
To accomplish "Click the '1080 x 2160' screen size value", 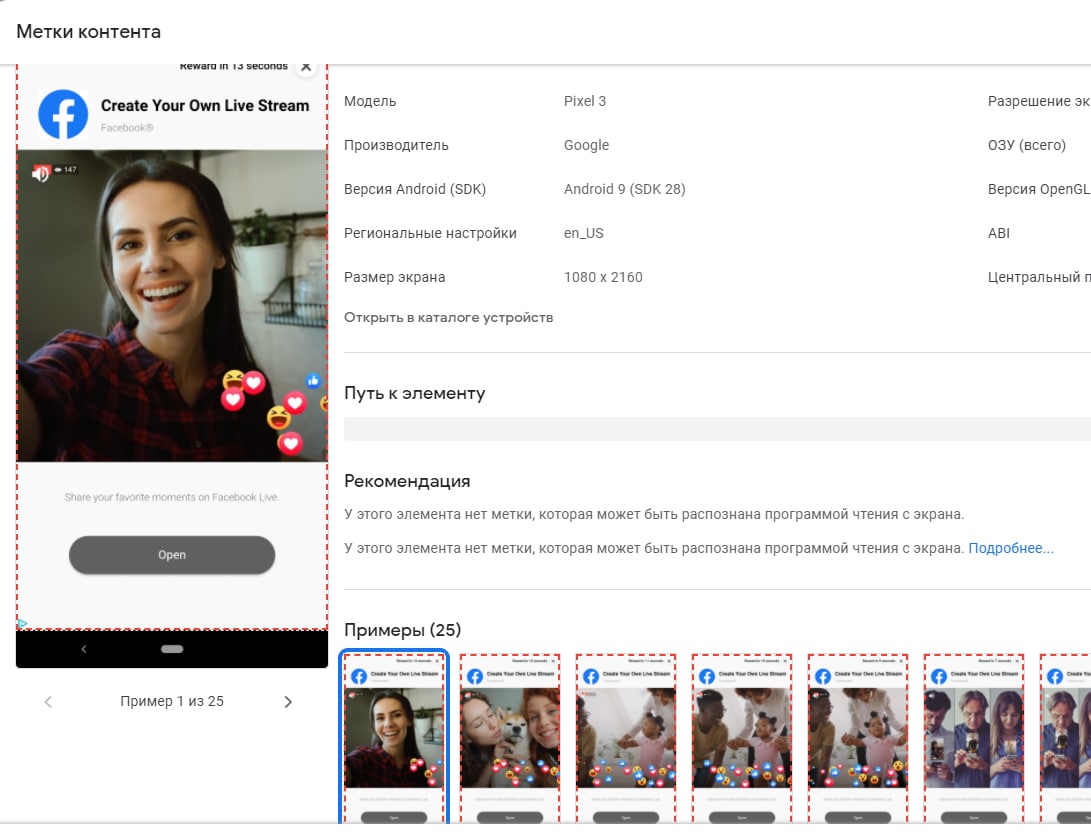I will pos(603,277).
